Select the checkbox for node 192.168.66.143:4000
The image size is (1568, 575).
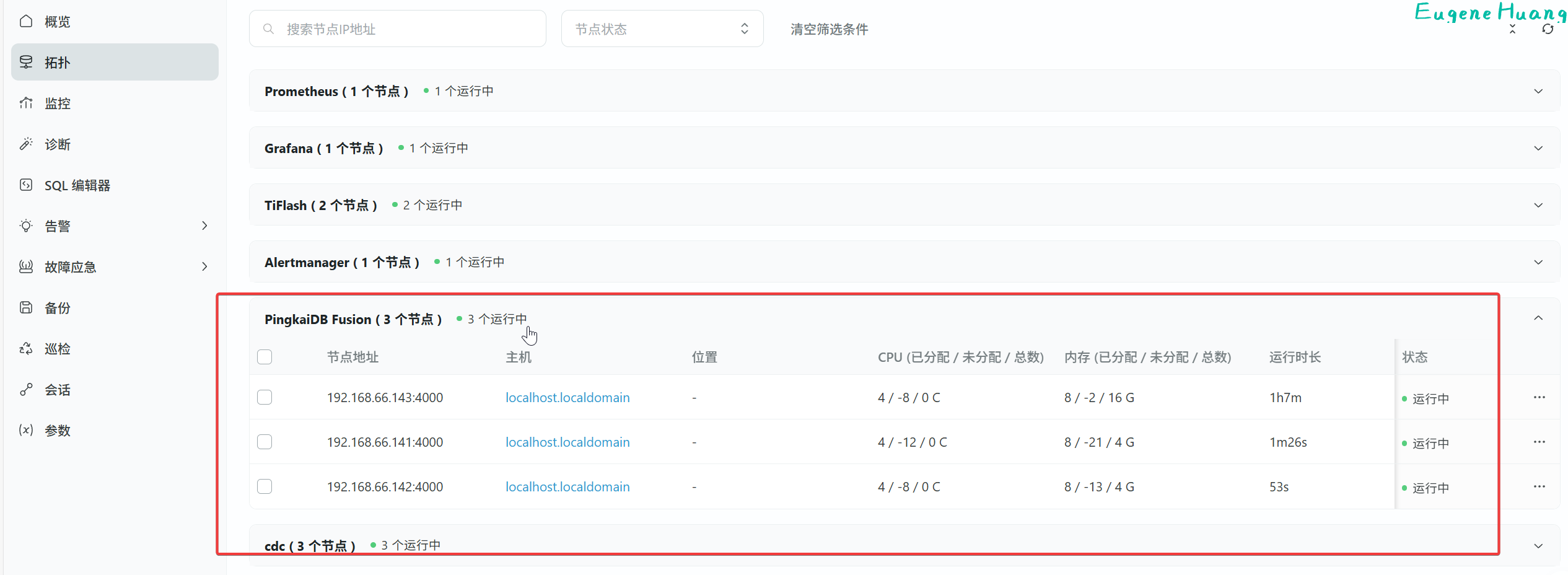(x=265, y=397)
